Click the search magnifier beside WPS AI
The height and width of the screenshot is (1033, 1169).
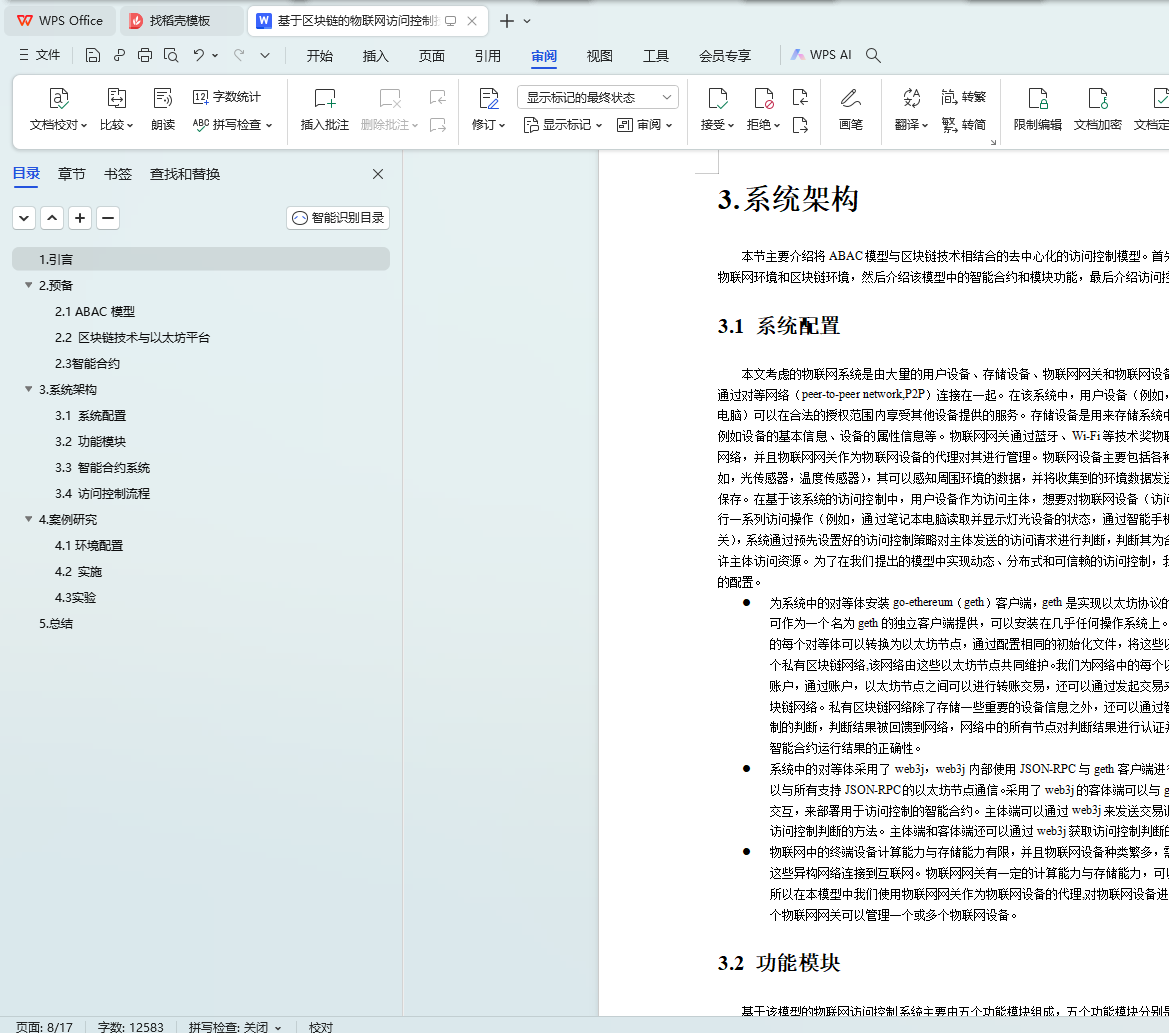pyautogui.click(x=873, y=56)
